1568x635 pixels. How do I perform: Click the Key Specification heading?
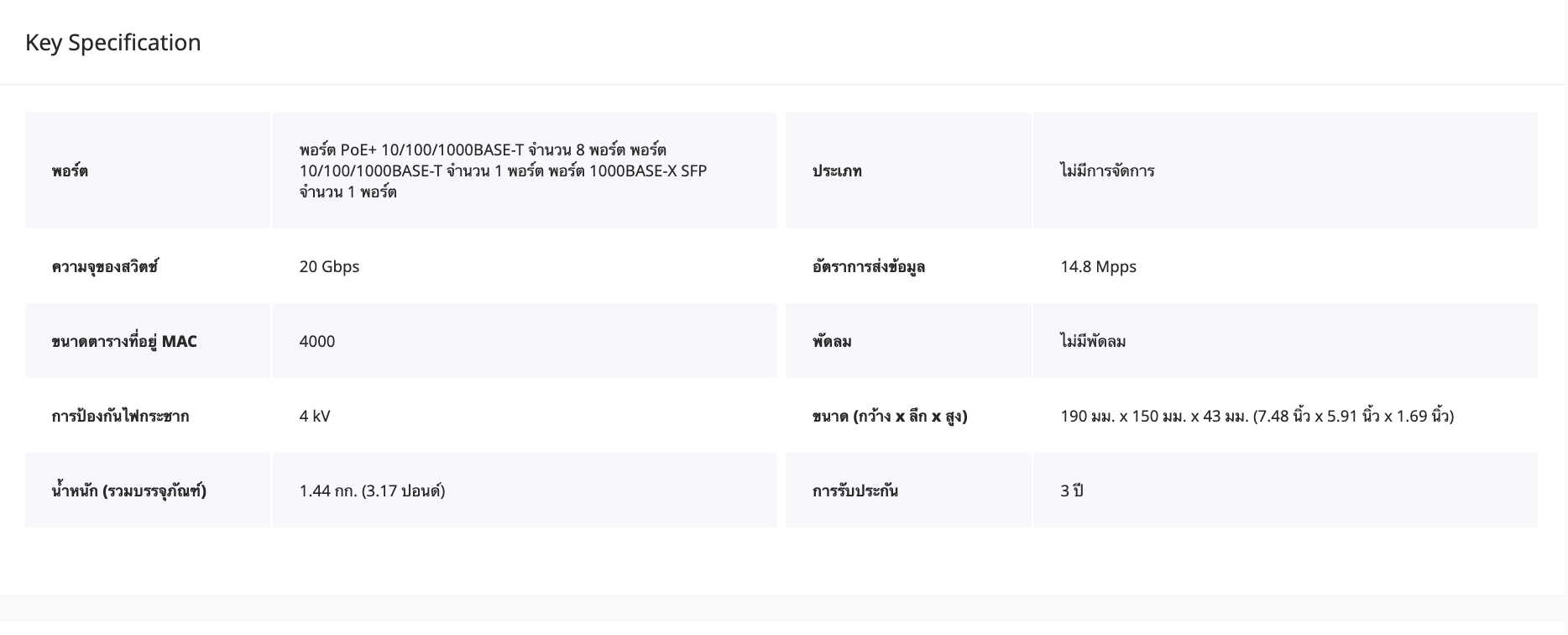point(113,43)
